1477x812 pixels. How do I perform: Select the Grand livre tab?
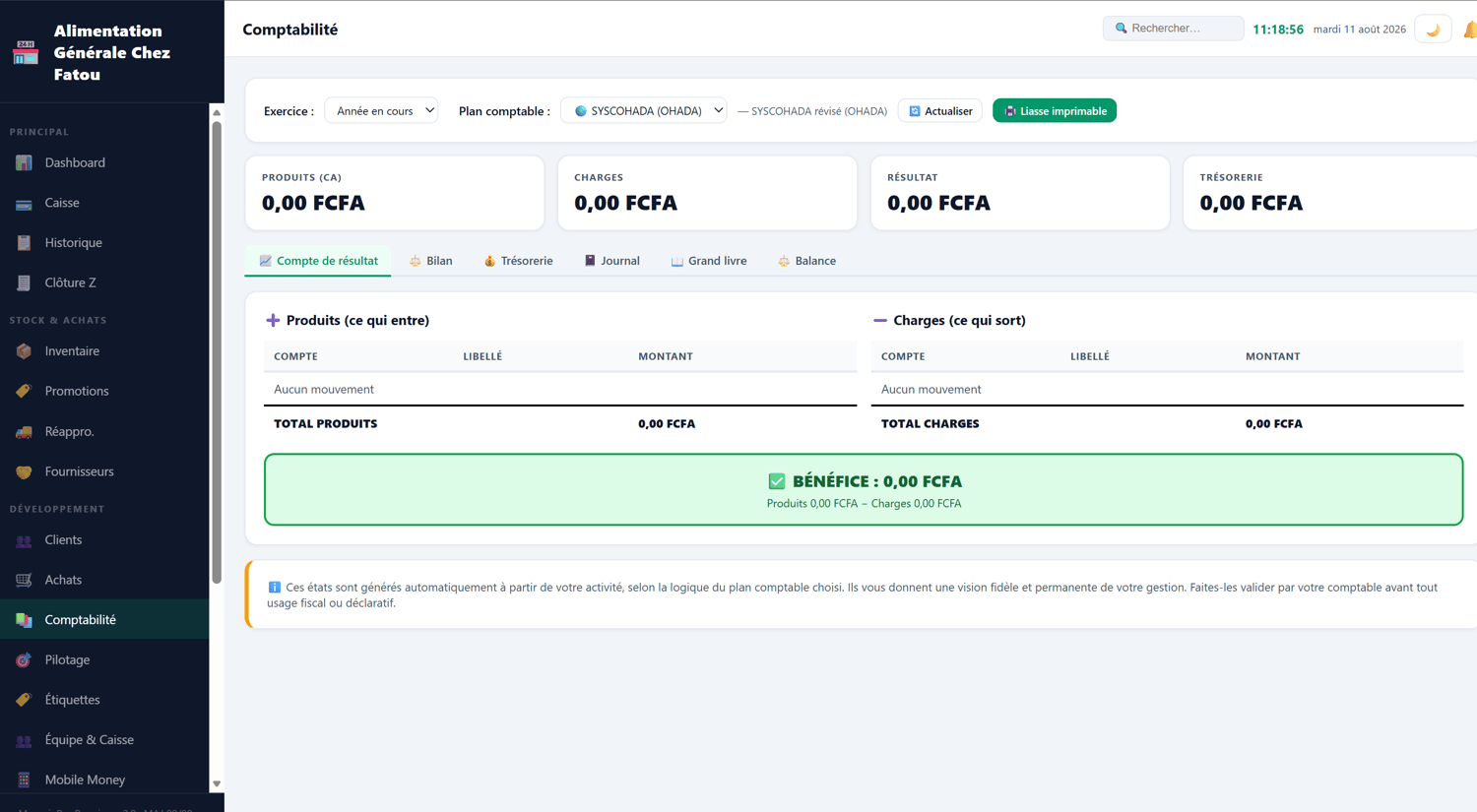[709, 261]
